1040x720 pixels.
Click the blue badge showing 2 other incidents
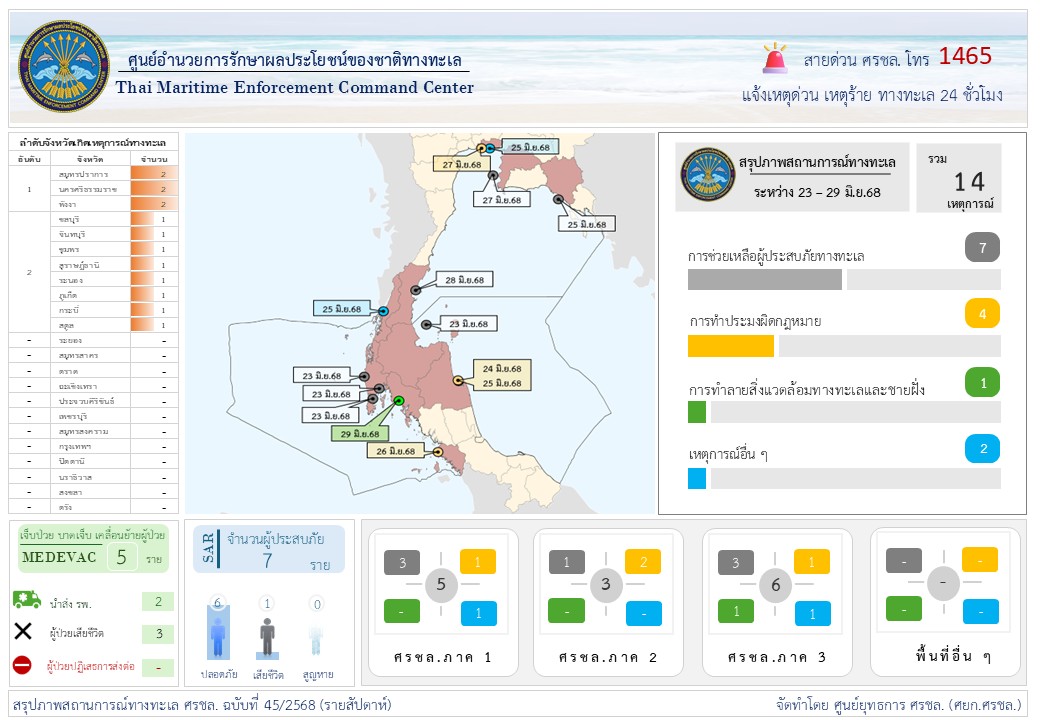pyautogui.click(x=982, y=449)
